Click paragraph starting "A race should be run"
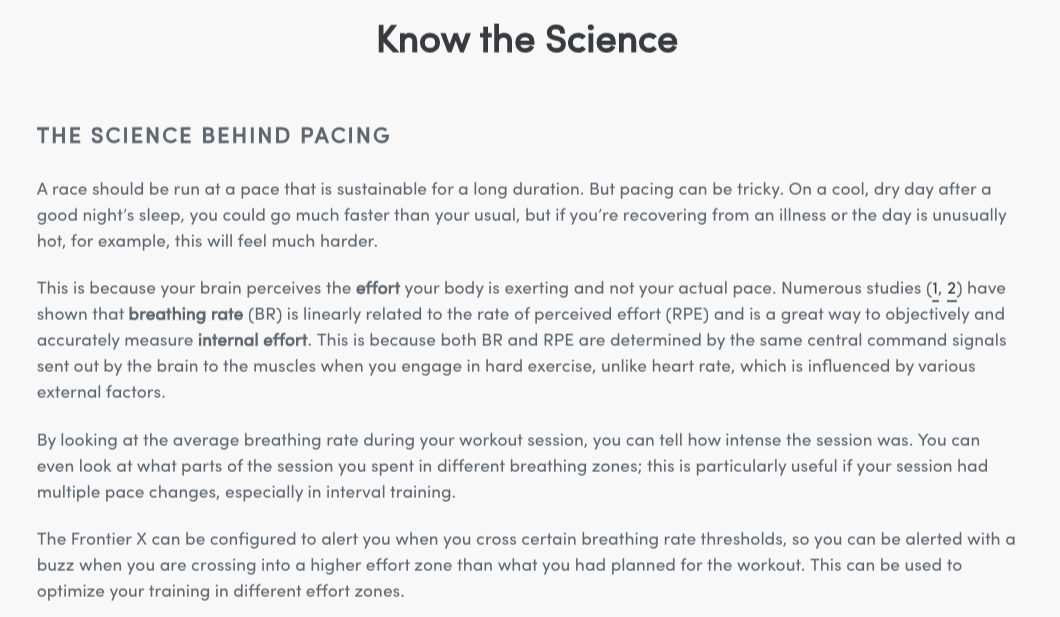This screenshot has width=1060, height=617. click(520, 214)
